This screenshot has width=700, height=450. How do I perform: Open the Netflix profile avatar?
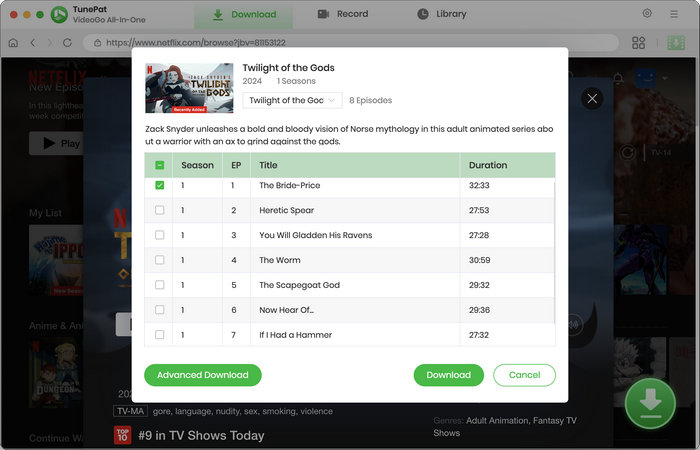click(x=646, y=79)
